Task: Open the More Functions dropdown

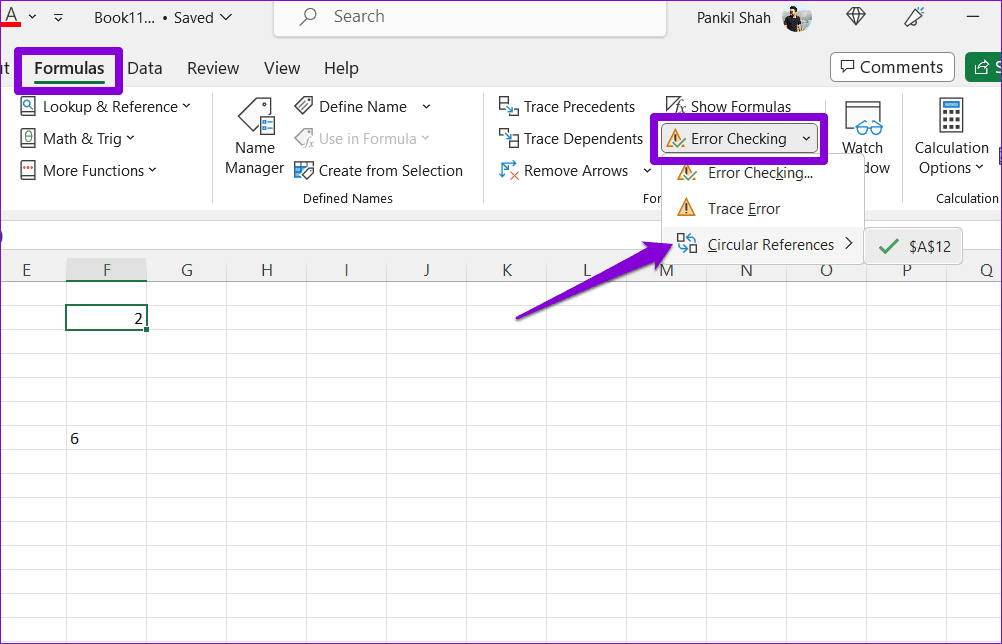Action: (x=88, y=170)
